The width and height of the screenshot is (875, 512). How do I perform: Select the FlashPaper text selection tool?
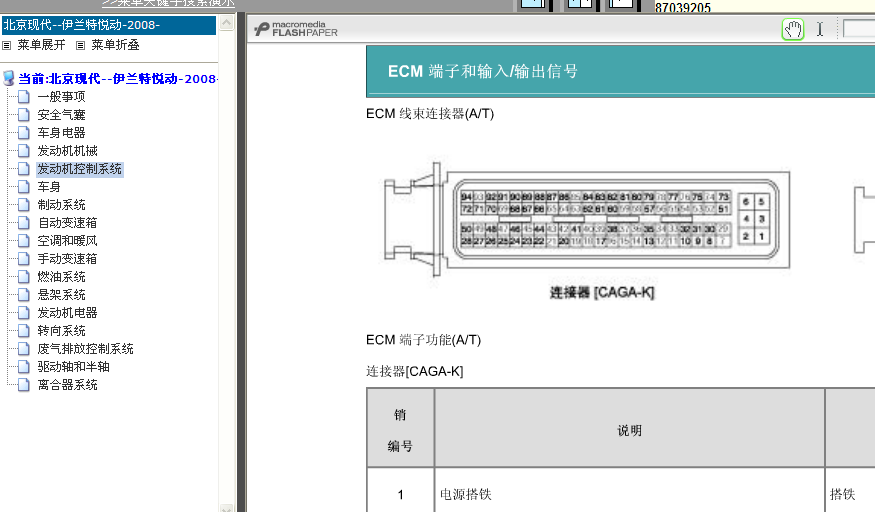point(820,29)
